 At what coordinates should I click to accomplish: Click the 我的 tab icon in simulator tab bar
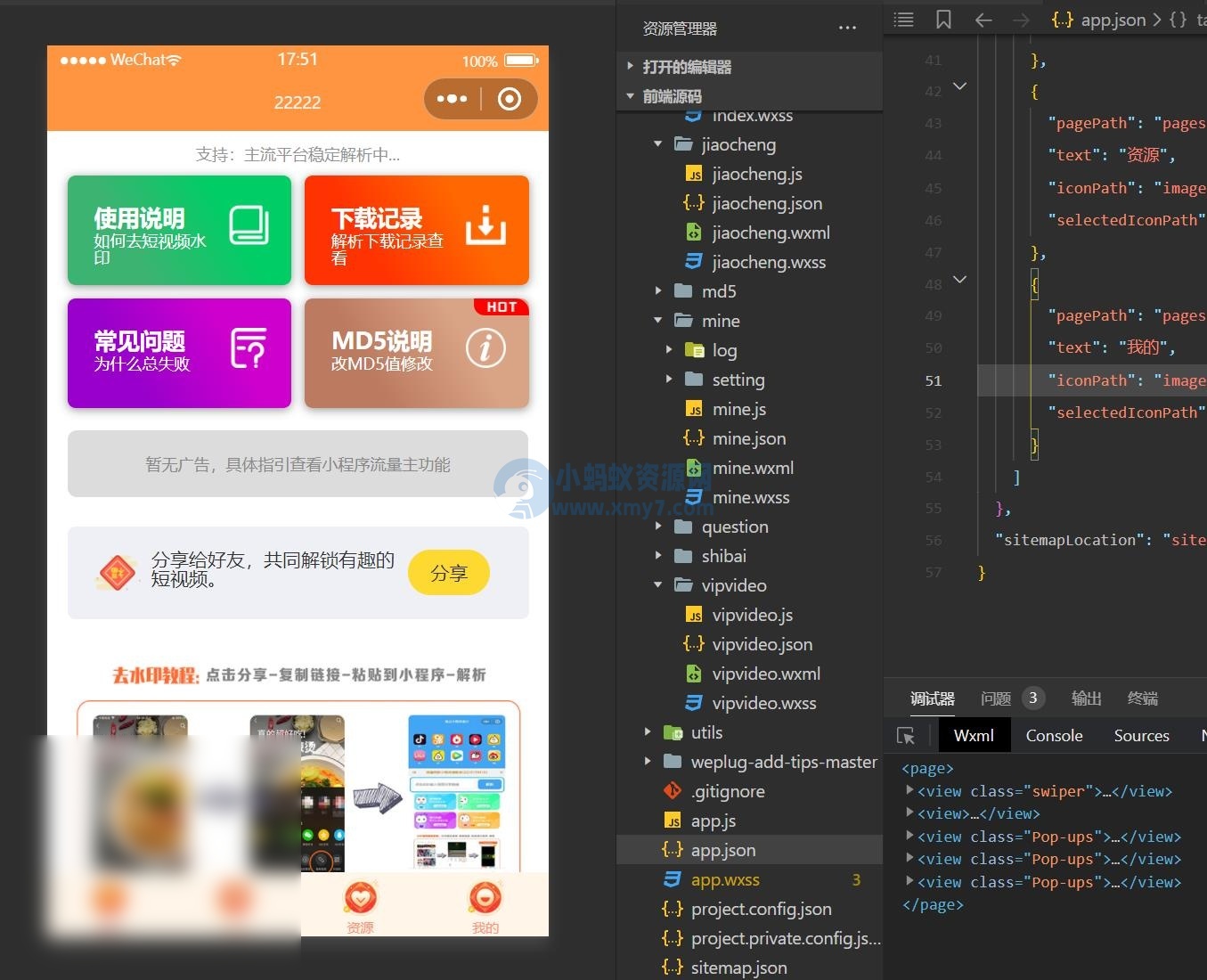[485, 898]
